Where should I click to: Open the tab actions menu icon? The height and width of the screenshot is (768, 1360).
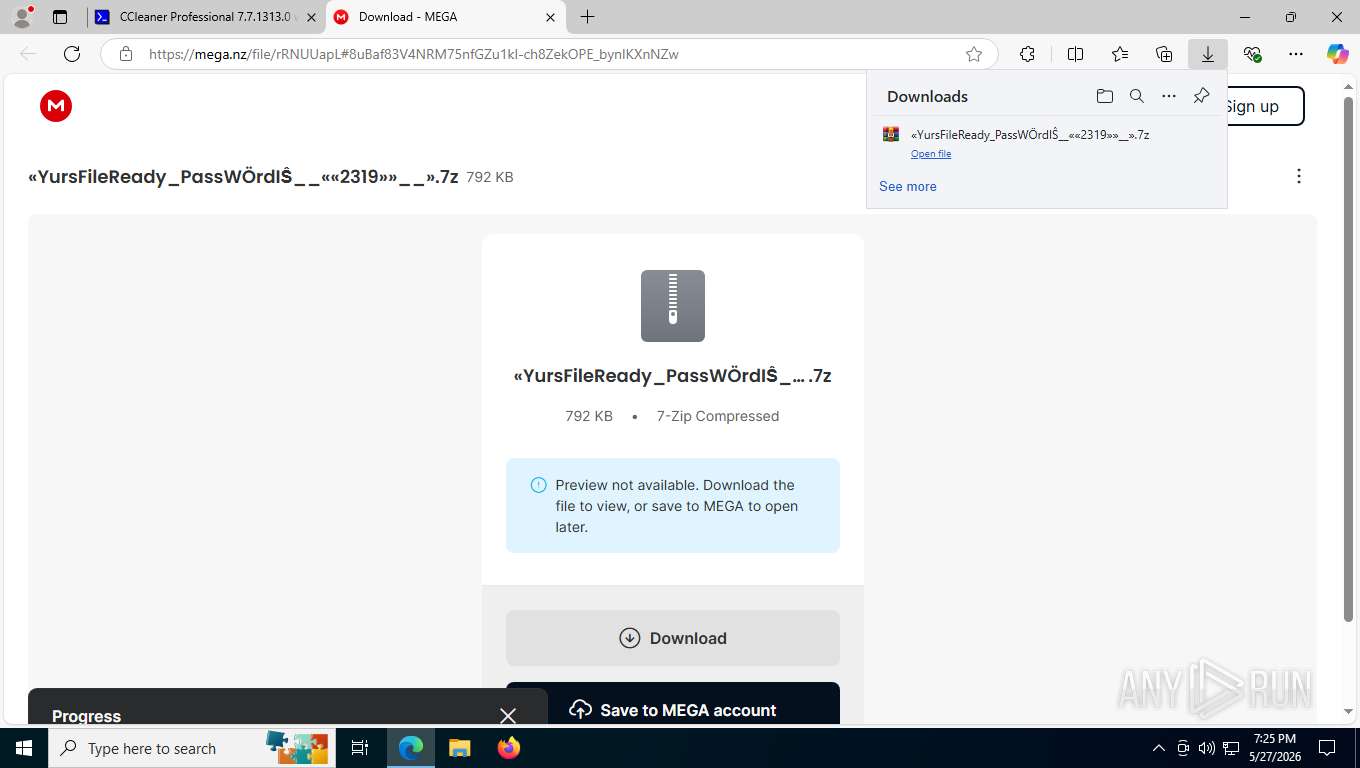pos(60,17)
